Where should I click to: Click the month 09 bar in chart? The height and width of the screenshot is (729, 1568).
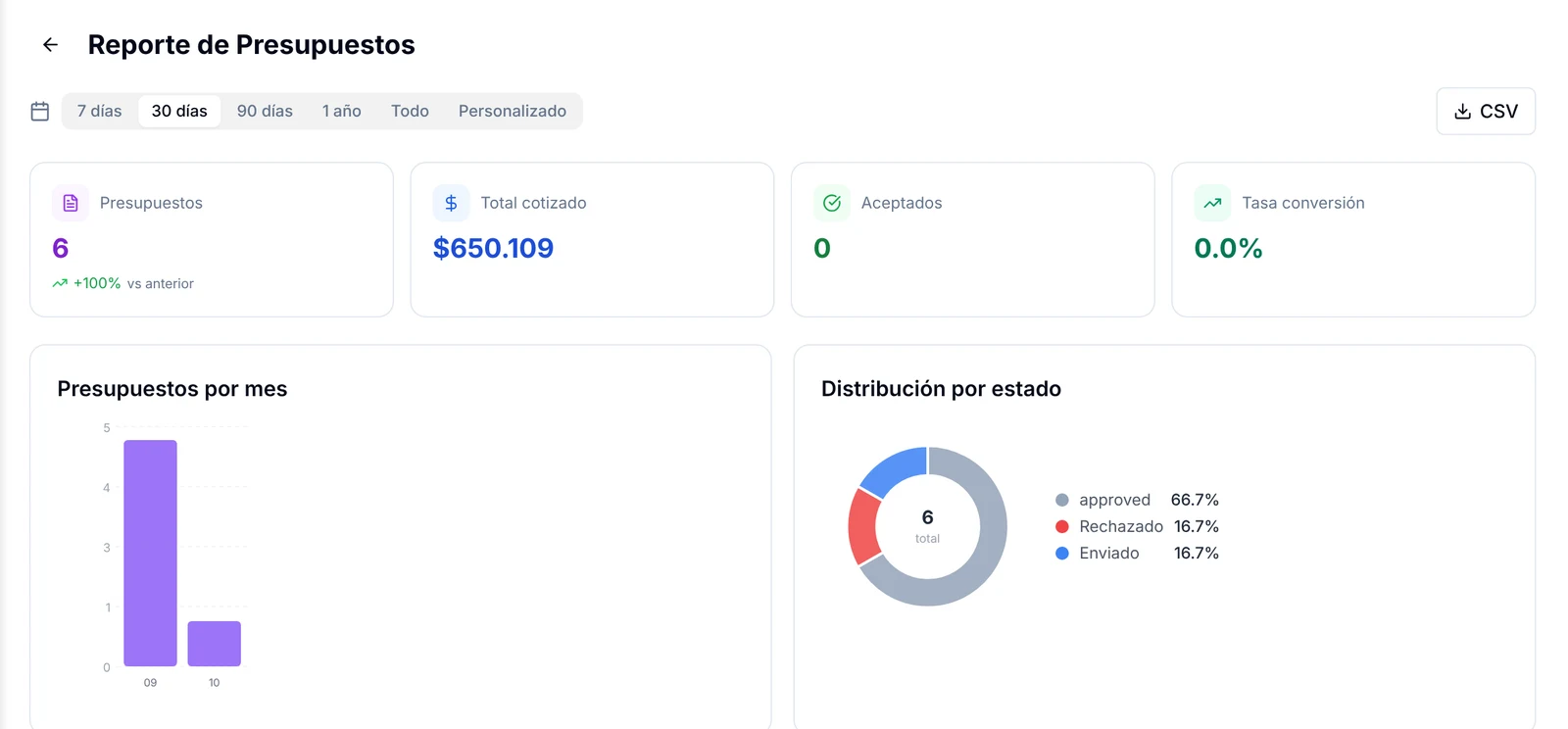(150, 553)
